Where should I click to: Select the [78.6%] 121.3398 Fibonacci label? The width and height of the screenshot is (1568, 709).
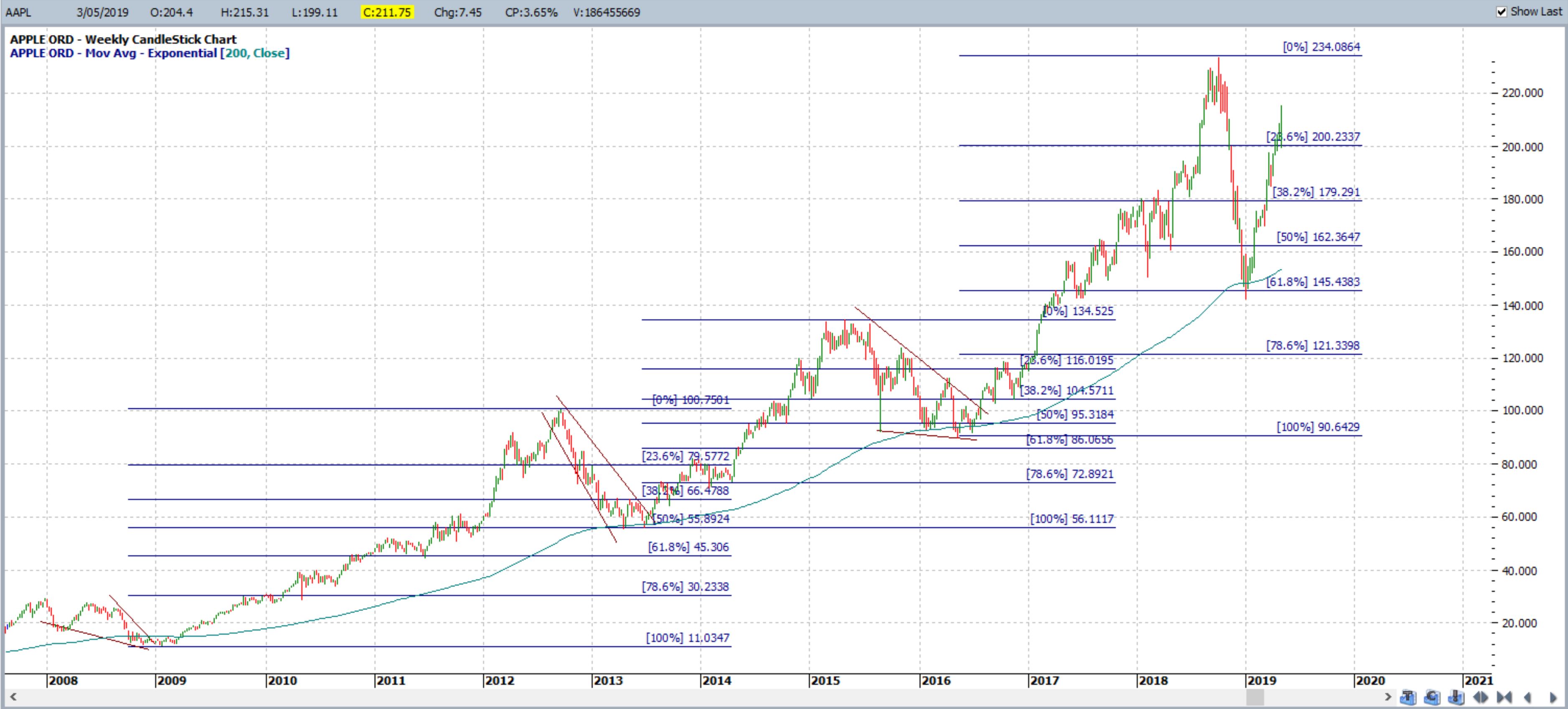[1313, 346]
